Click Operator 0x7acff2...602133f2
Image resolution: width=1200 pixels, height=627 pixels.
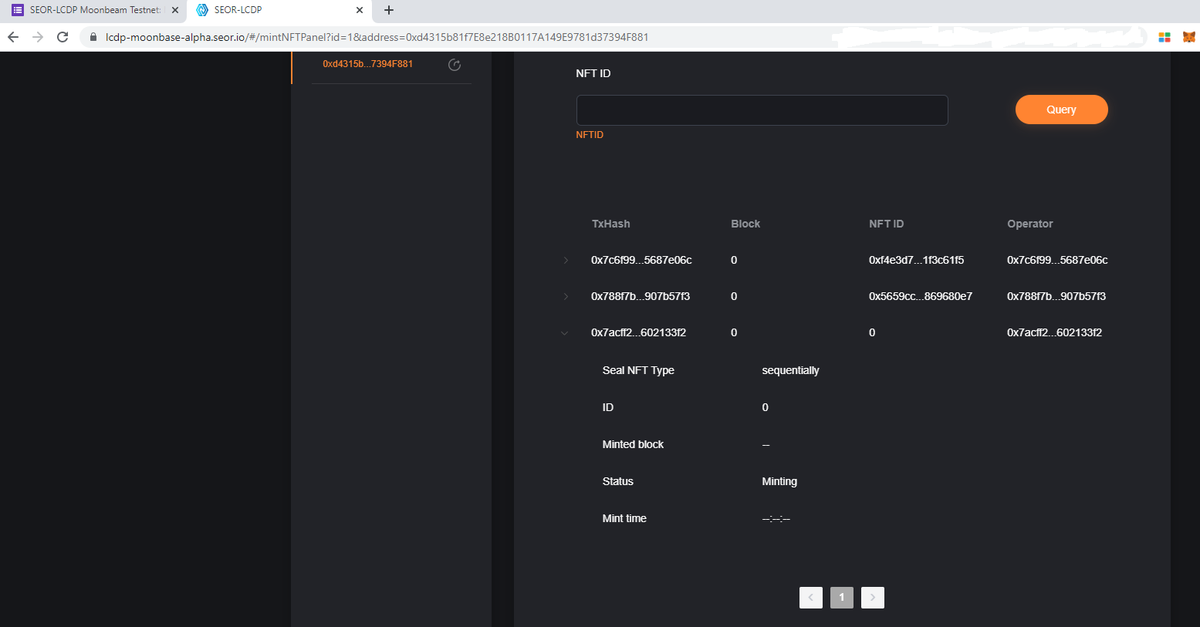coord(1056,333)
